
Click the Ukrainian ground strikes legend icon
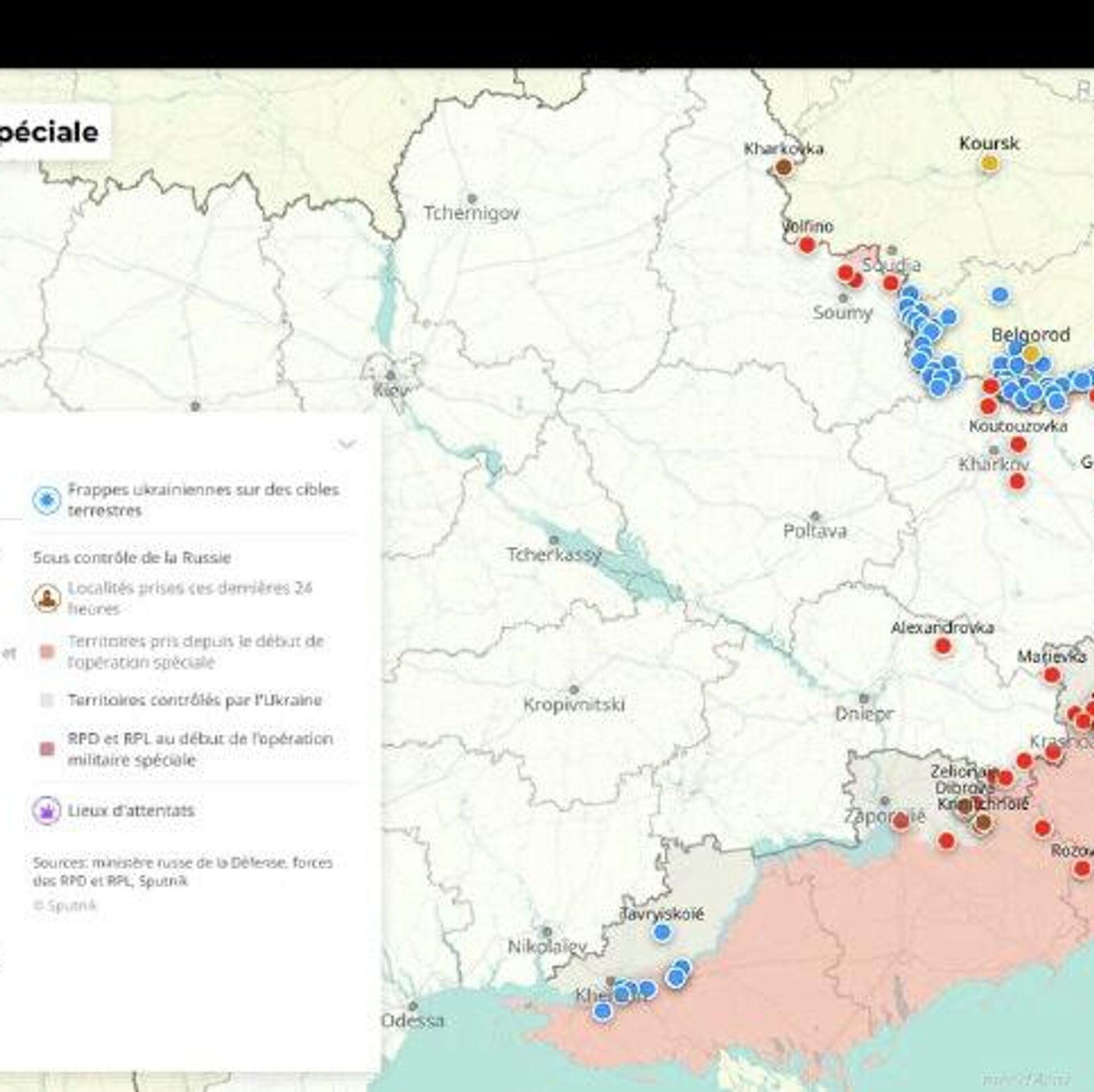point(47,500)
